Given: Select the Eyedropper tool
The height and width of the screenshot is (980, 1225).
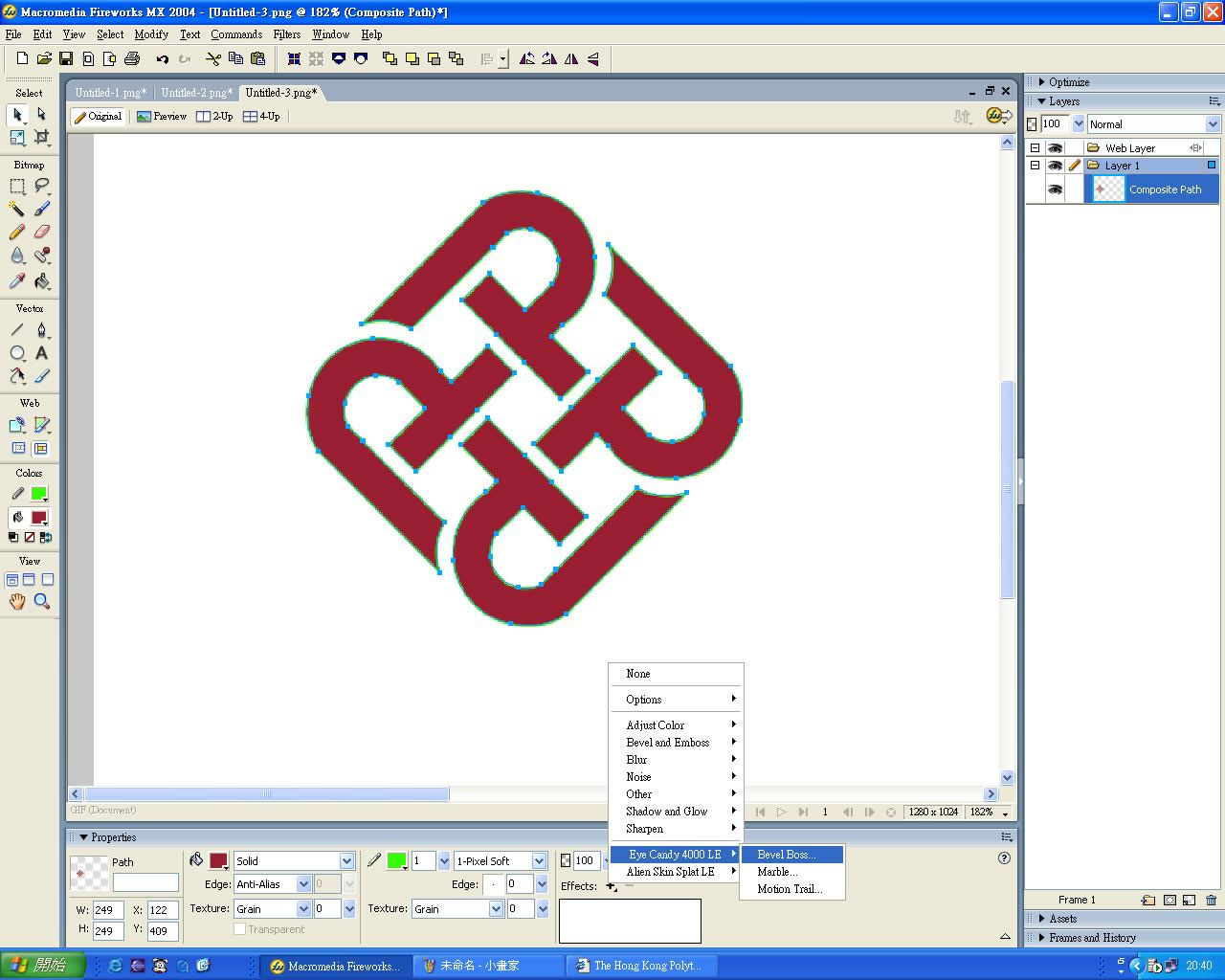Looking at the screenshot, I should tap(17, 281).
